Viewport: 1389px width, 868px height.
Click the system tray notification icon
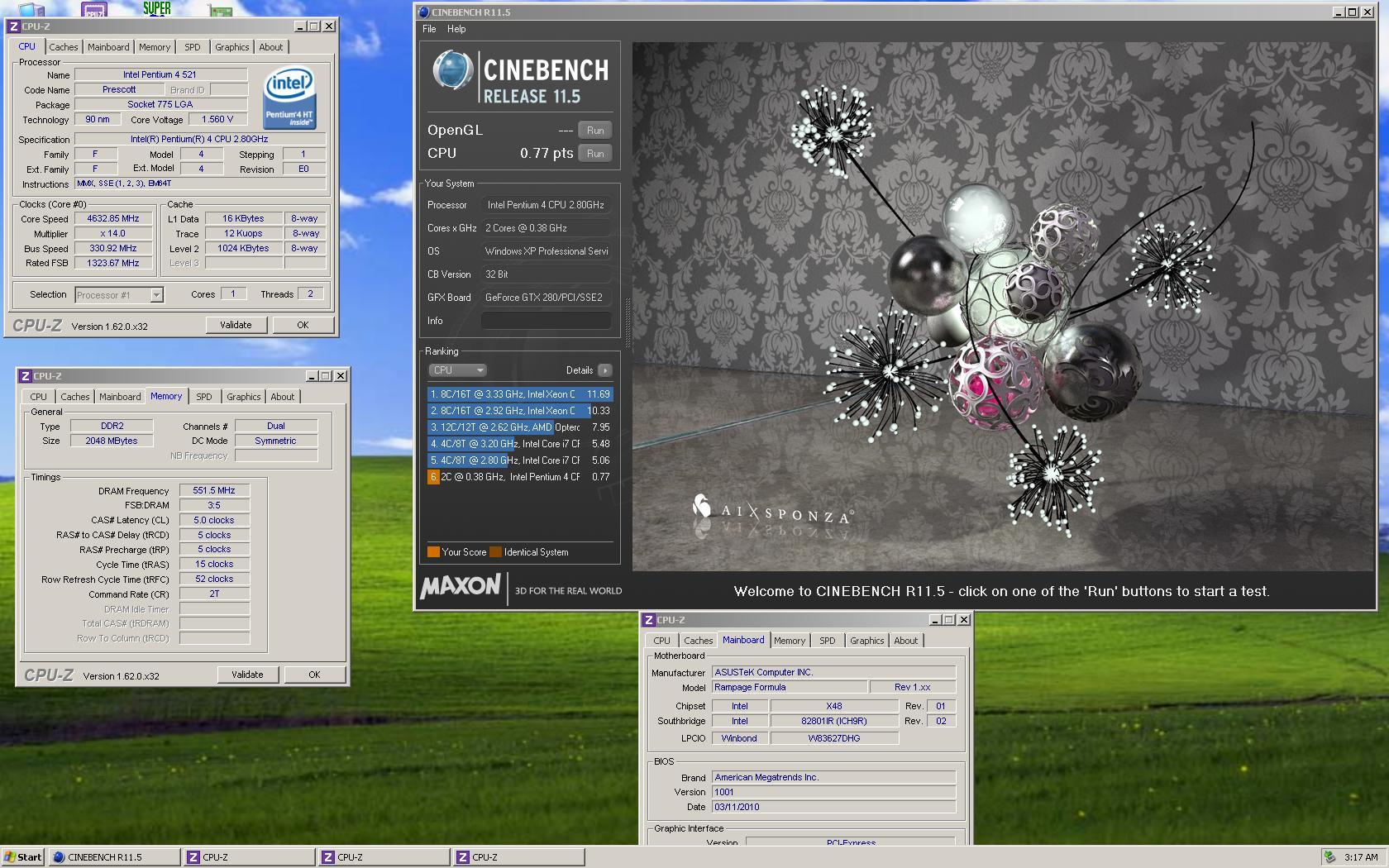click(x=1329, y=857)
